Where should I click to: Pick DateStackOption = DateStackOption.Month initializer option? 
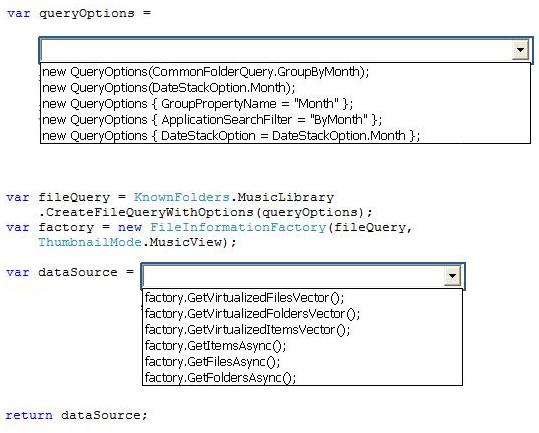(x=285, y=135)
